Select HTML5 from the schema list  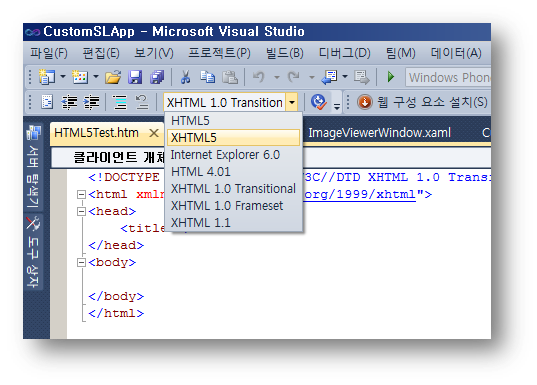coord(234,121)
